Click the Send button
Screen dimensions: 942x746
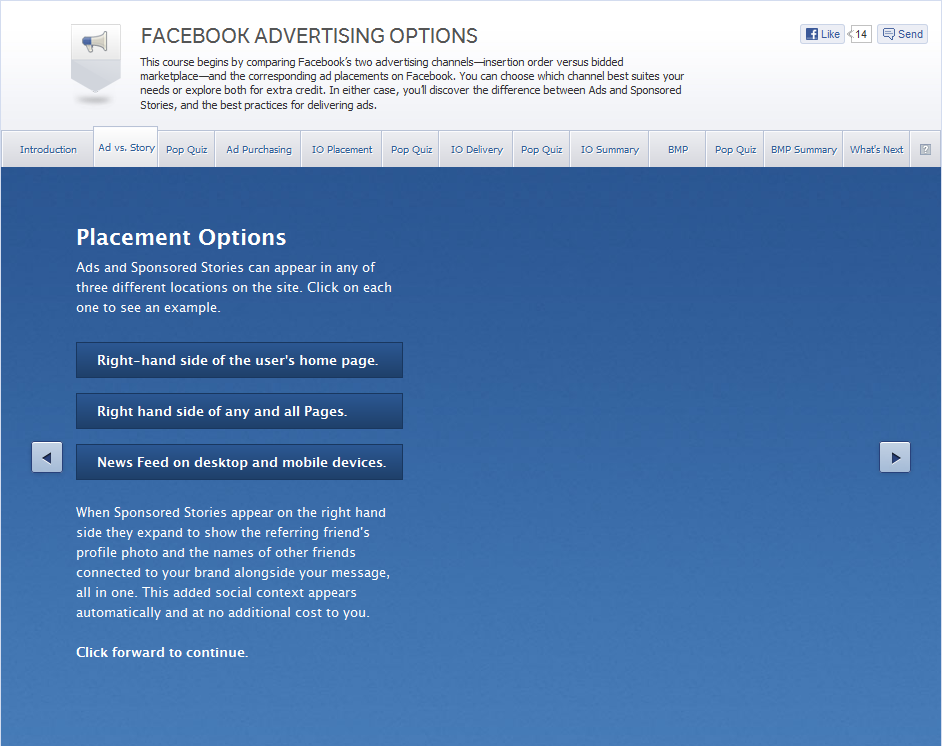point(902,34)
